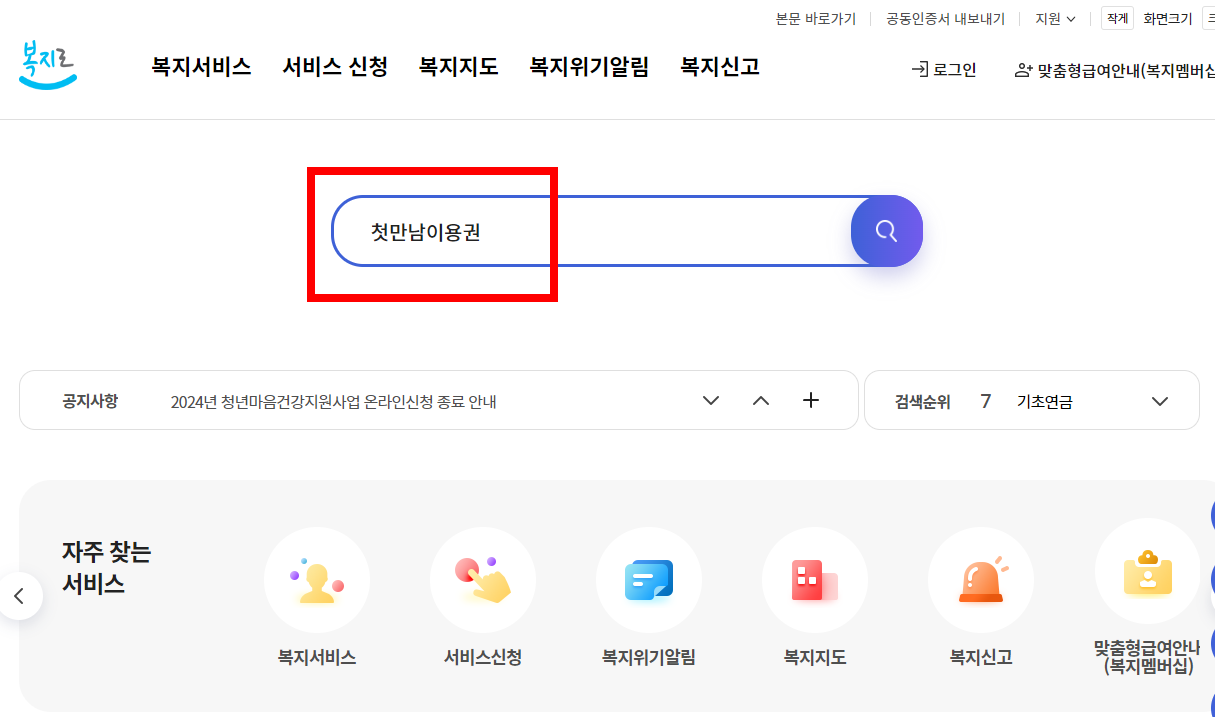Open the 맞춤형급여안내 badge icon

pyautogui.click(x=1147, y=572)
